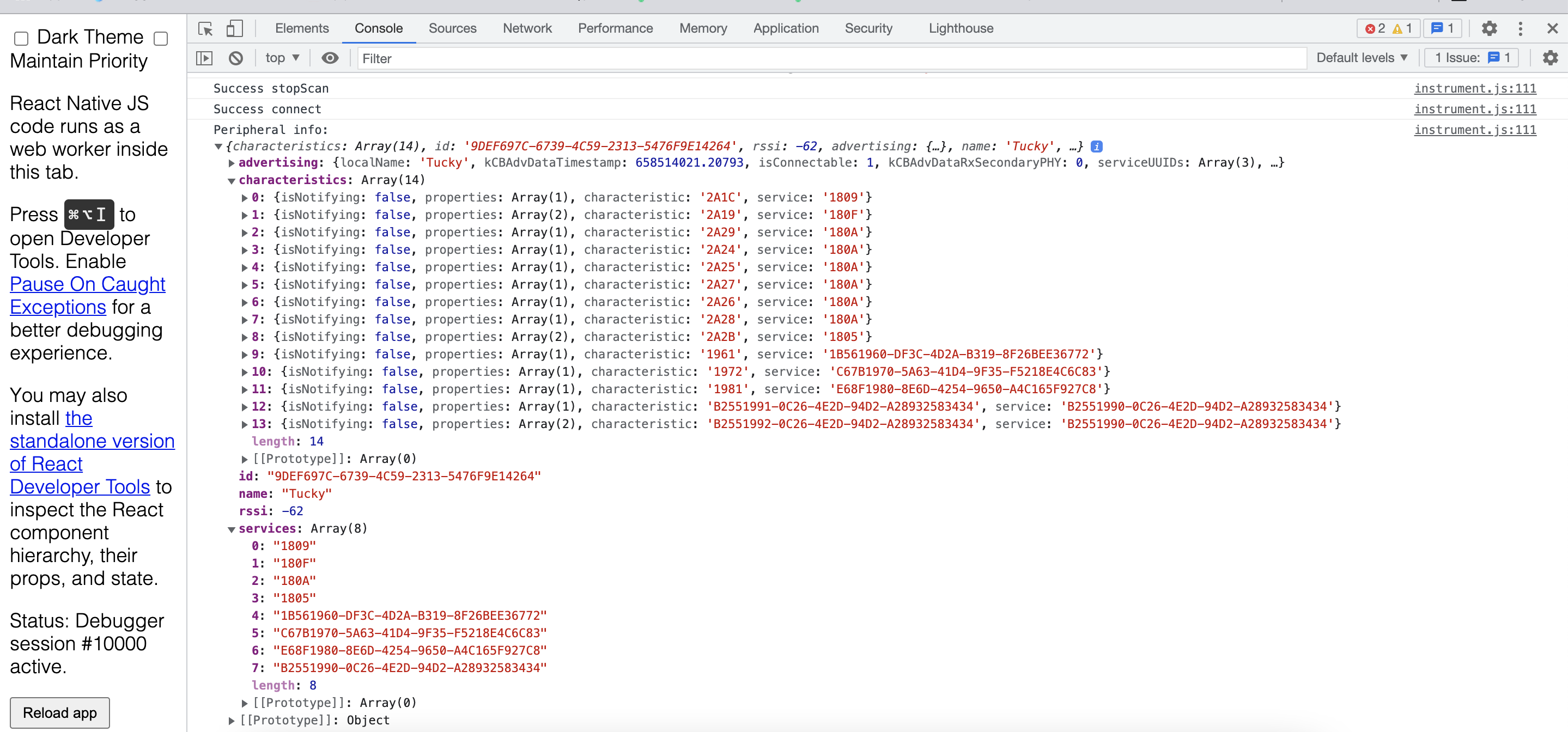Create live expression using the eye icon

pyautogui.click(x=329, y=58)
